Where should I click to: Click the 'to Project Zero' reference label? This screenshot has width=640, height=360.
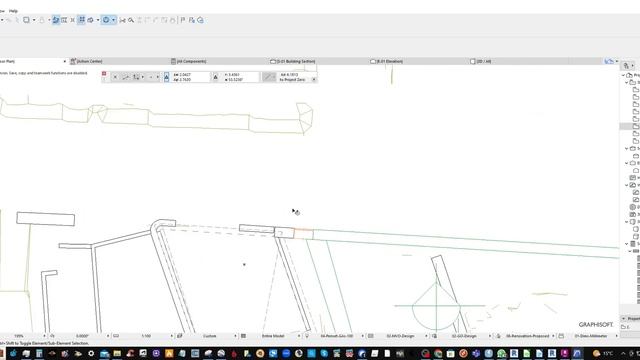click(292, 80)
